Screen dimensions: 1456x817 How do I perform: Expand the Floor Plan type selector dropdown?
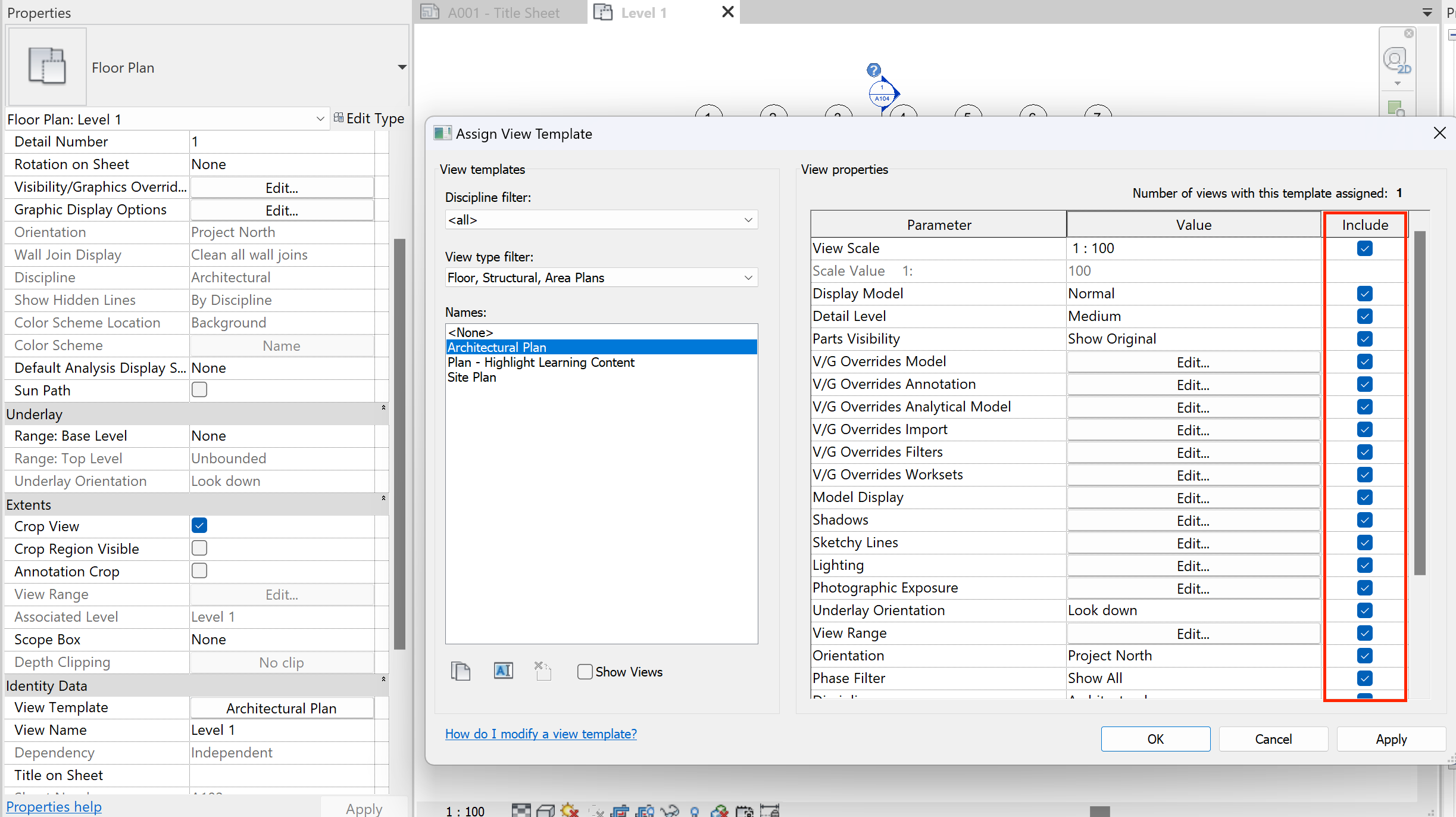[x=402, y=67]
